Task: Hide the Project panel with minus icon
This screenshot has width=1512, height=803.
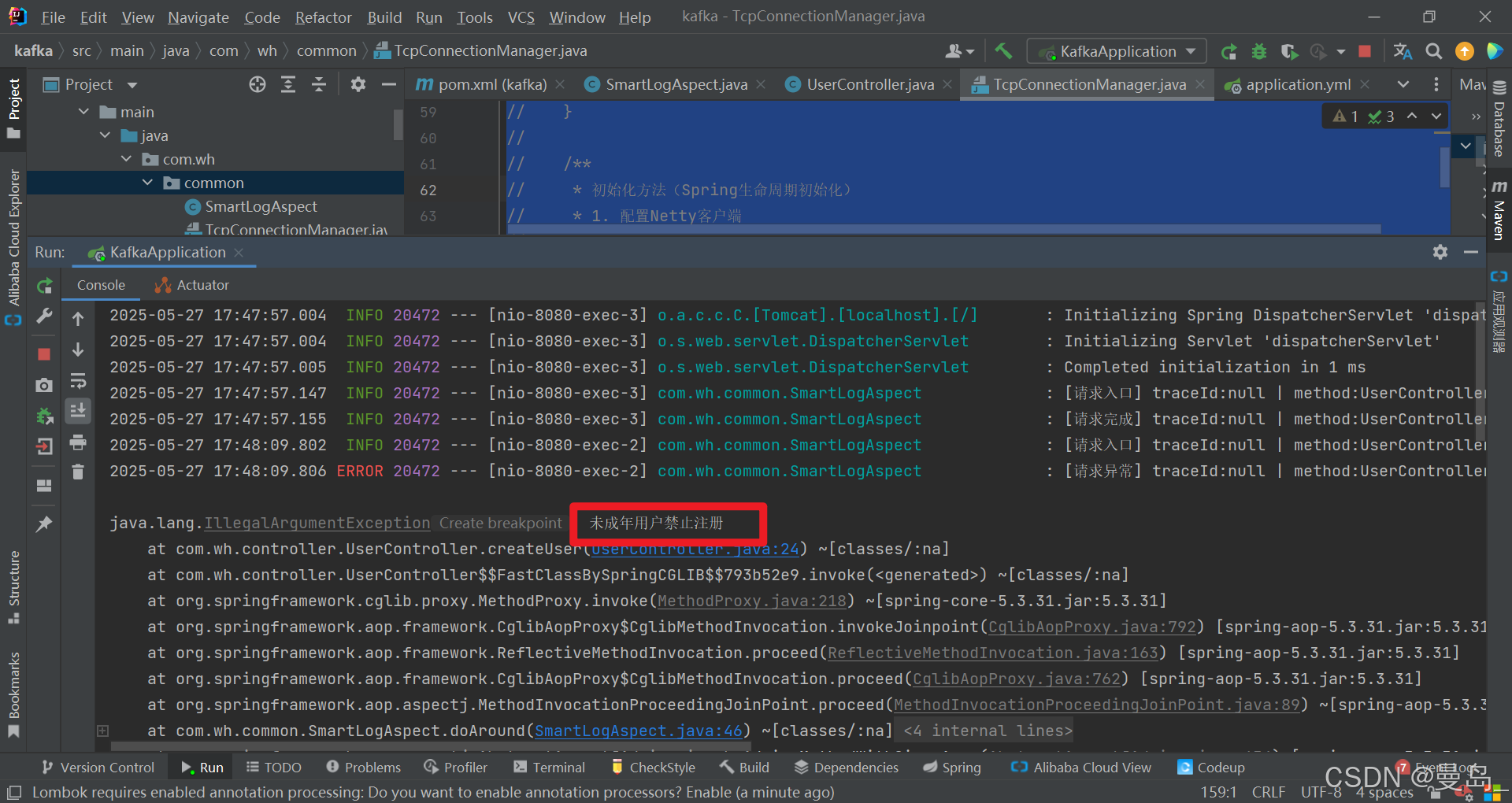Action: point(388,84)
